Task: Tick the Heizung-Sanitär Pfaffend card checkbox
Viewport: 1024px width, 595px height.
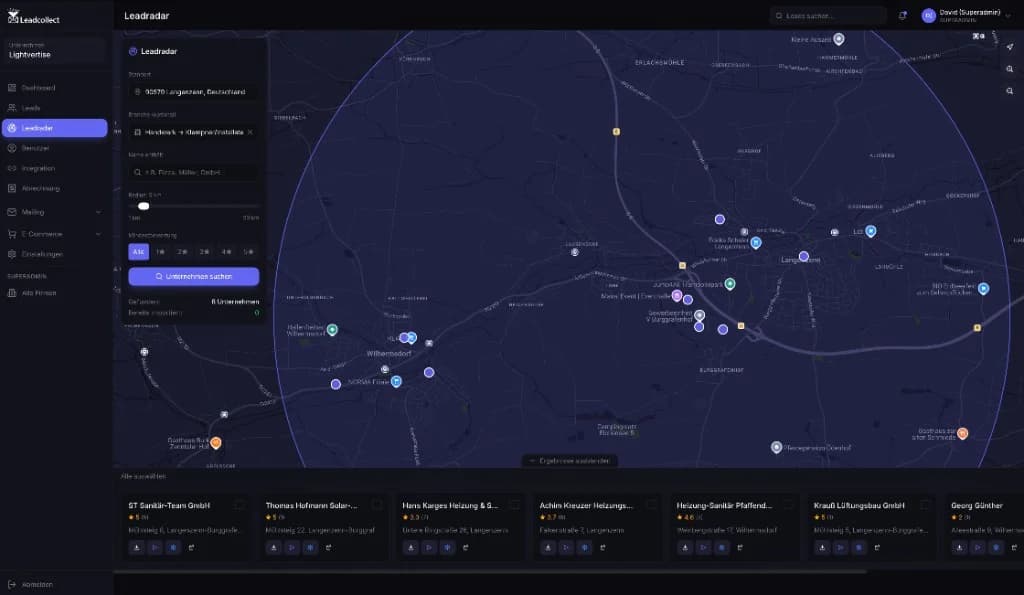Action: (788, 505)
